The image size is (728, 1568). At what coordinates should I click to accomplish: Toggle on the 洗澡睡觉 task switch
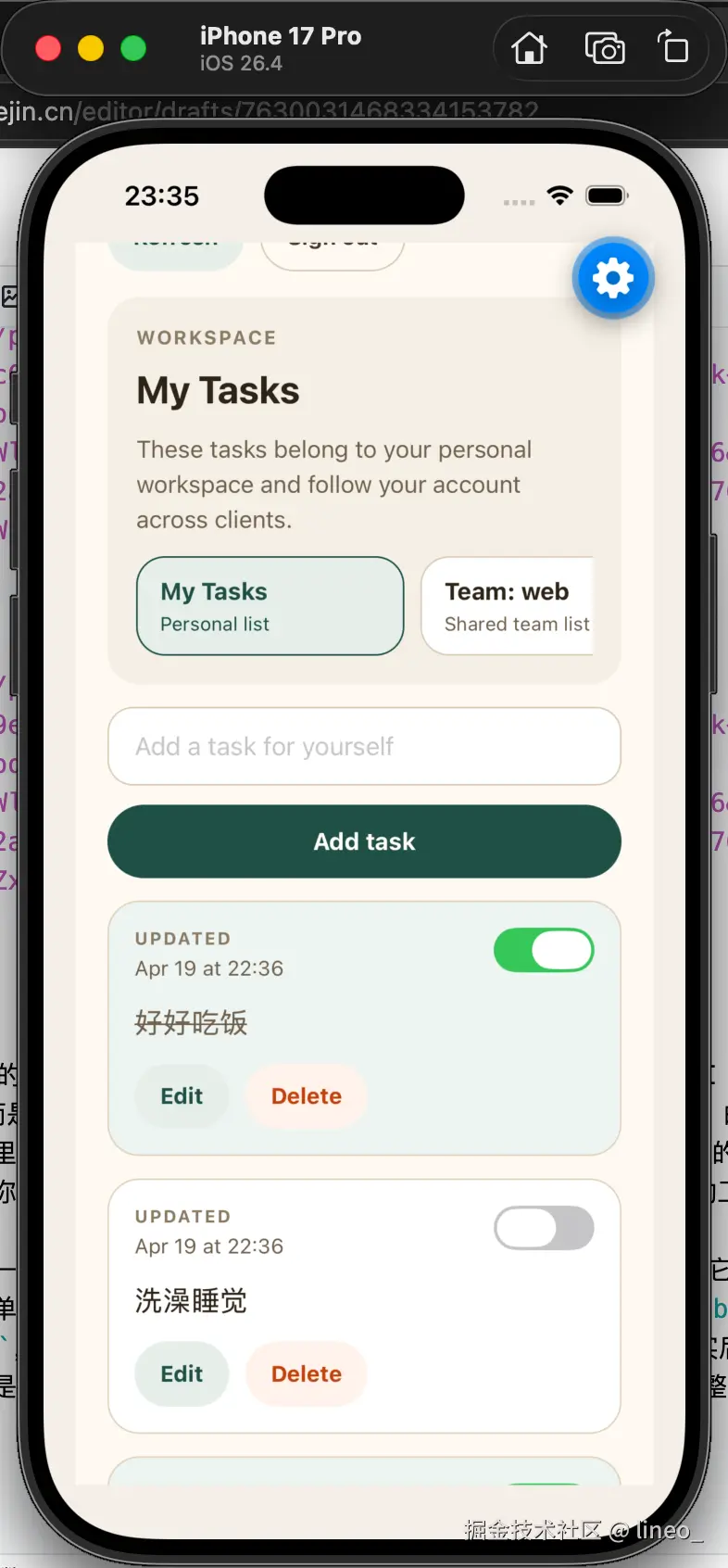click(x=544, y=1228)
